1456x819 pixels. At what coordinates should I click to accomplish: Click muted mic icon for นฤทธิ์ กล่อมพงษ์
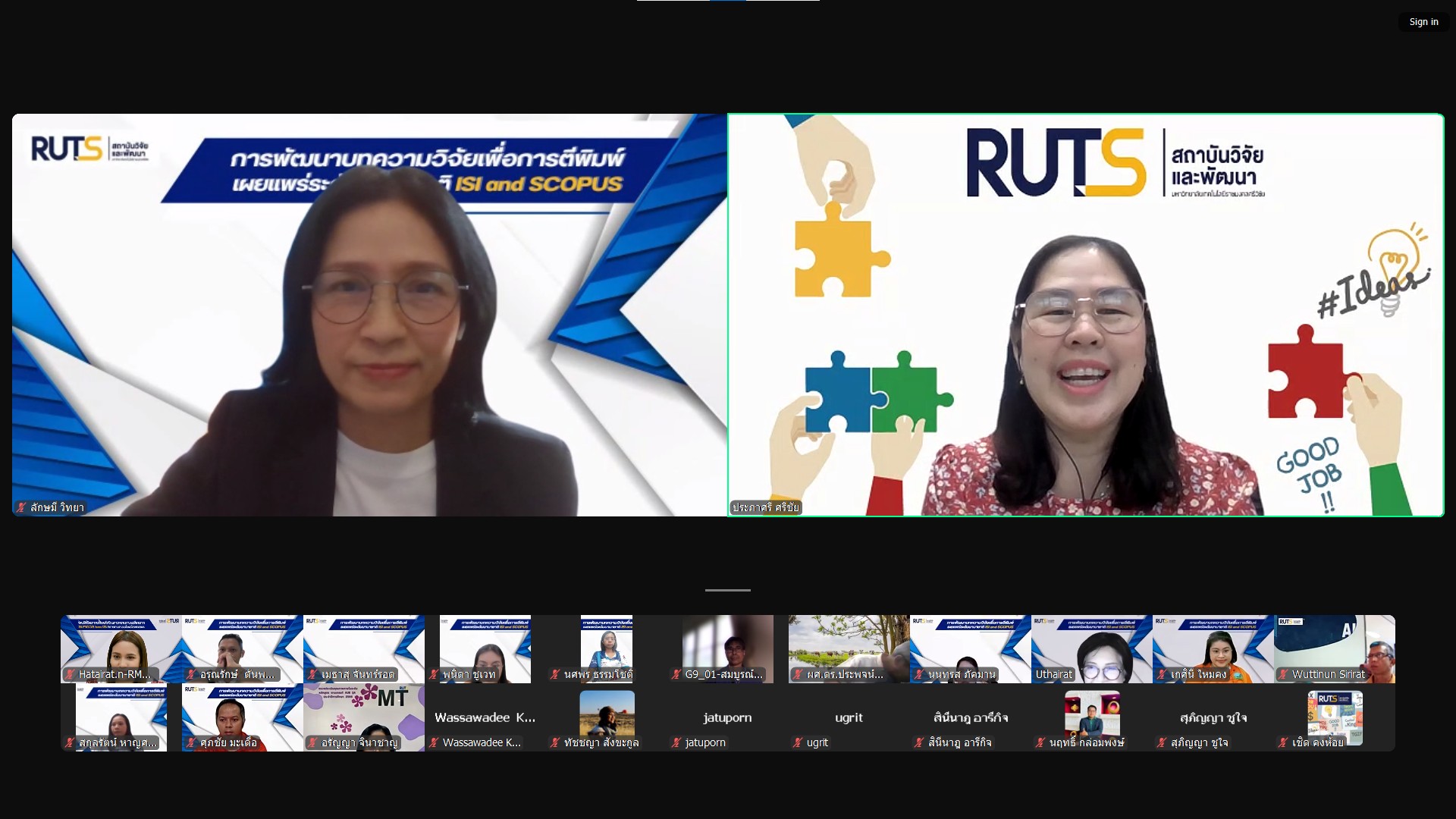[x=1040, y=742]
